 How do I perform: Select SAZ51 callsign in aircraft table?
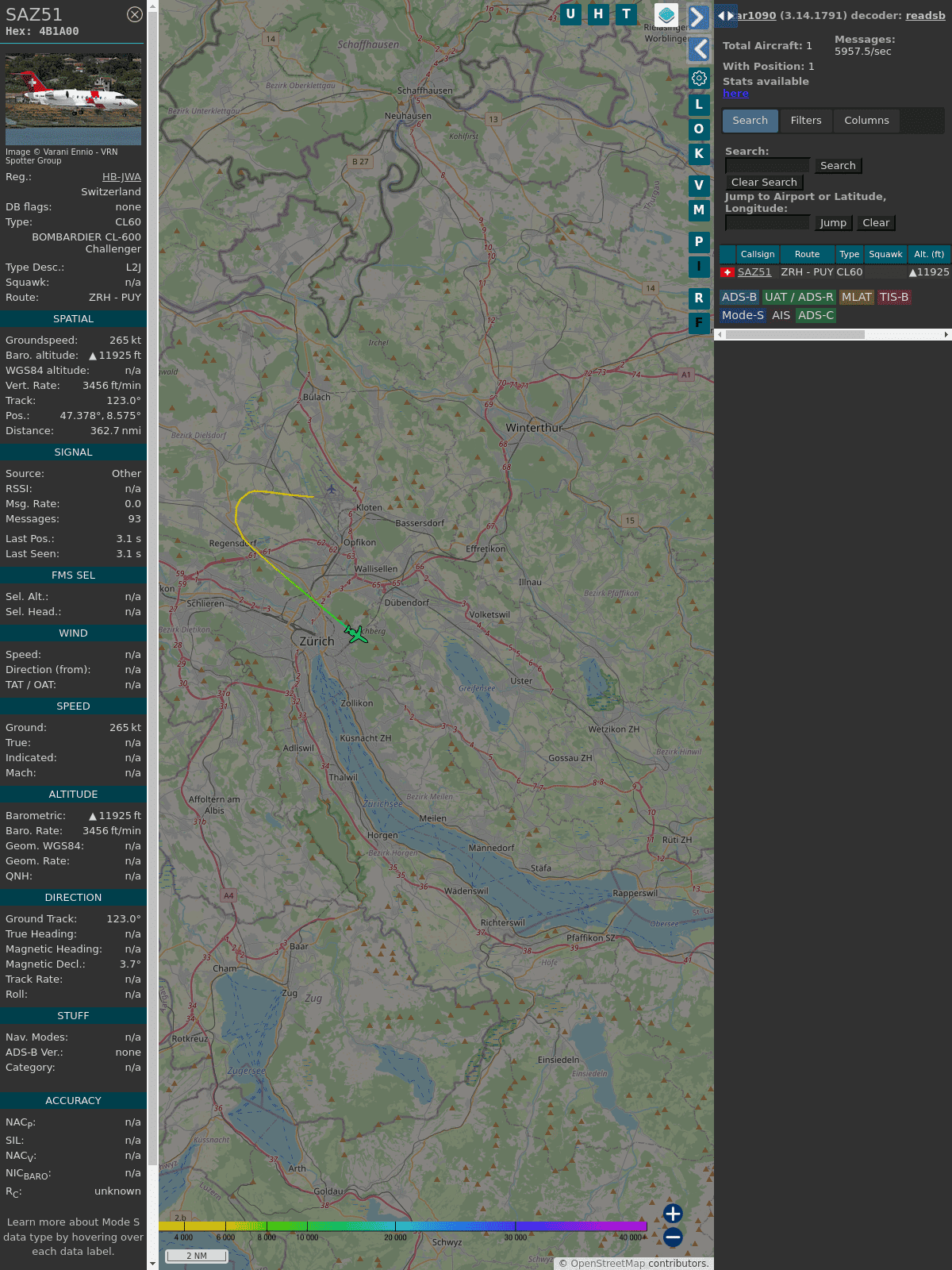(x=754, y=272)
